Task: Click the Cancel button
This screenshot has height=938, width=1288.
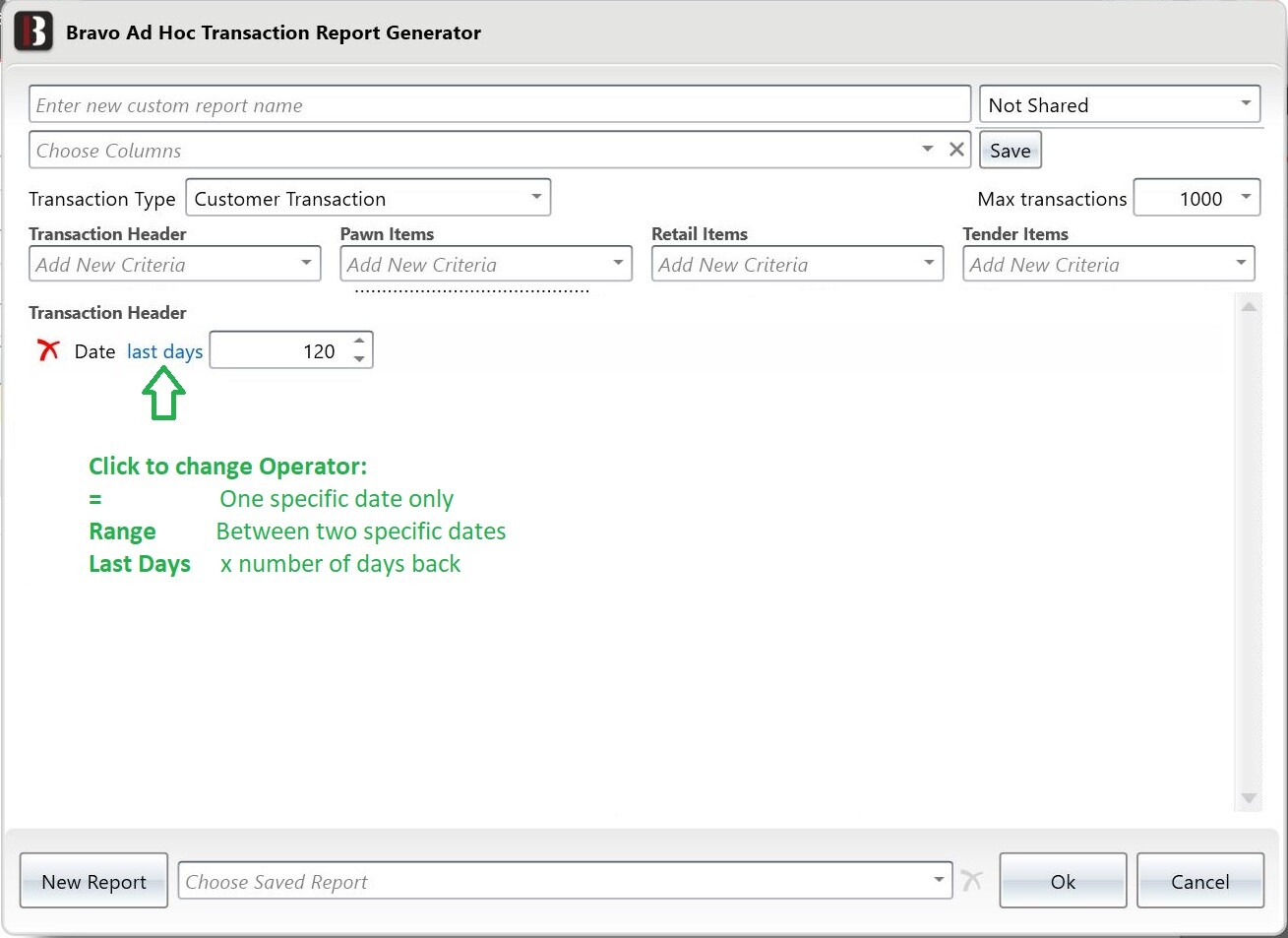Action: 1199,881
